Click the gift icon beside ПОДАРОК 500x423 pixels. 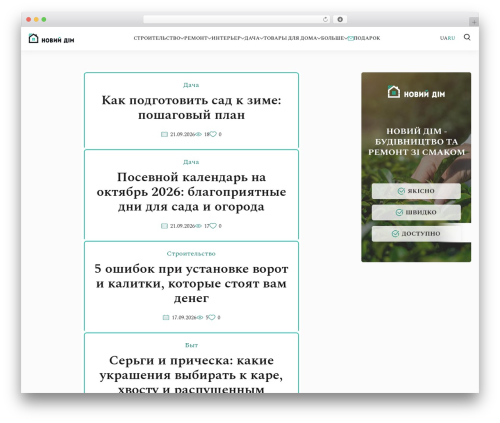coord(350,38)
